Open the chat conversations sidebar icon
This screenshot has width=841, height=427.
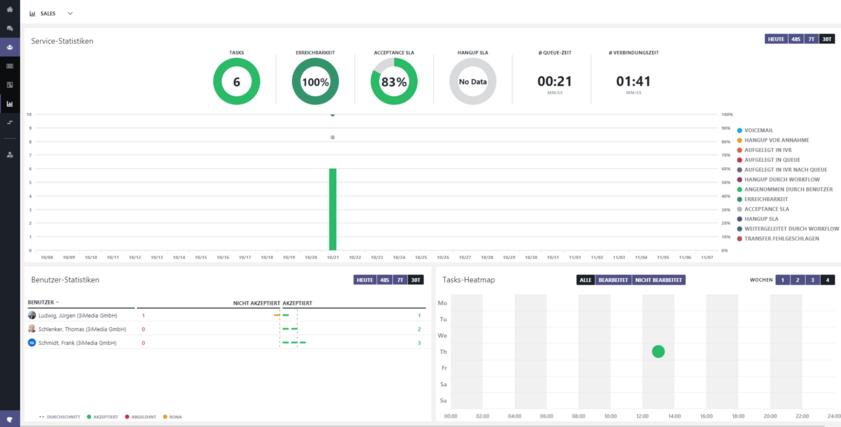[10, 28]
